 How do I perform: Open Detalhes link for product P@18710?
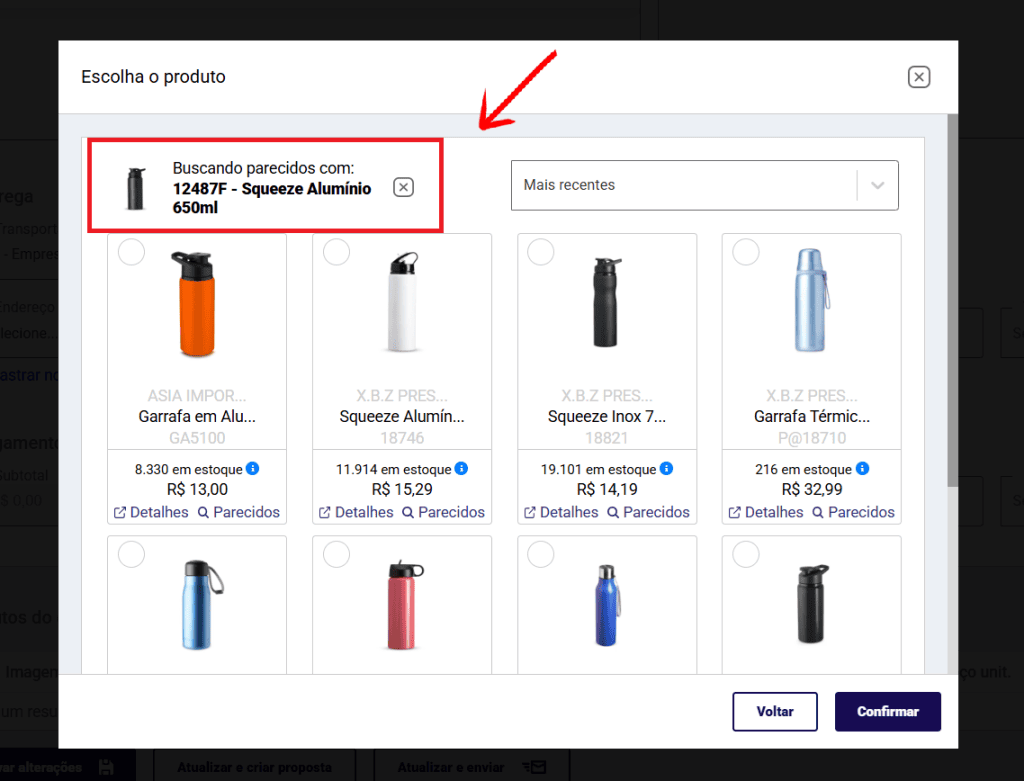[766, 513]
